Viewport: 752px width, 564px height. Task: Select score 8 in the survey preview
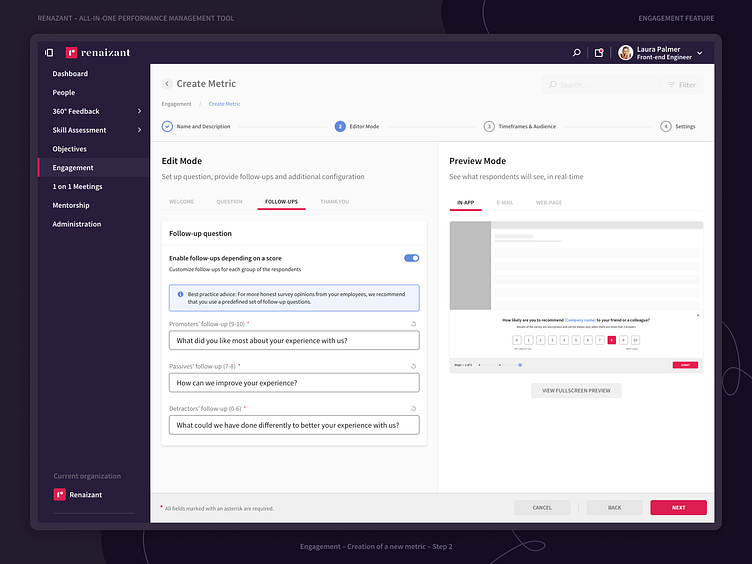click(611, 340)
